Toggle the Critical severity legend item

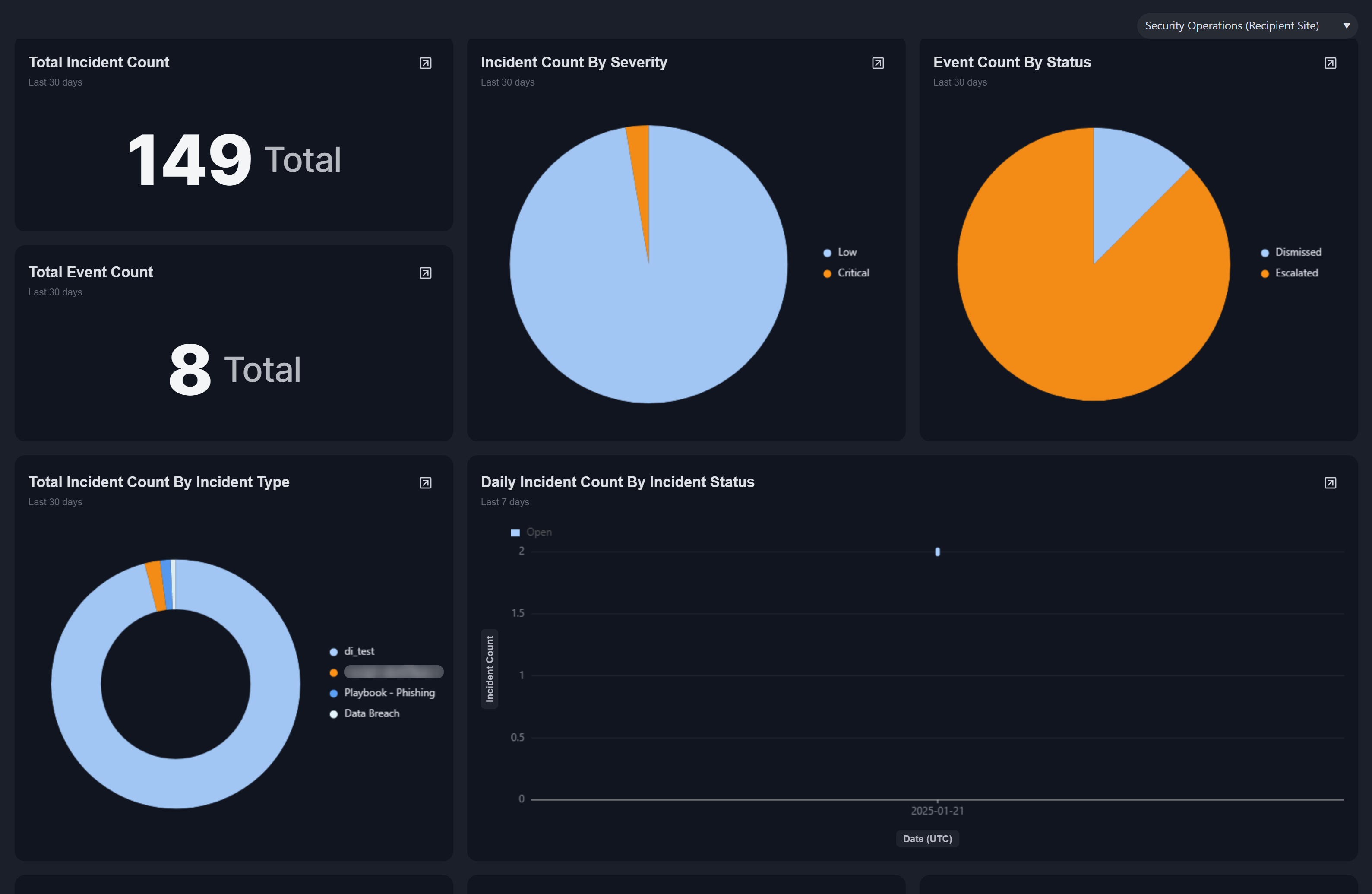852,273
